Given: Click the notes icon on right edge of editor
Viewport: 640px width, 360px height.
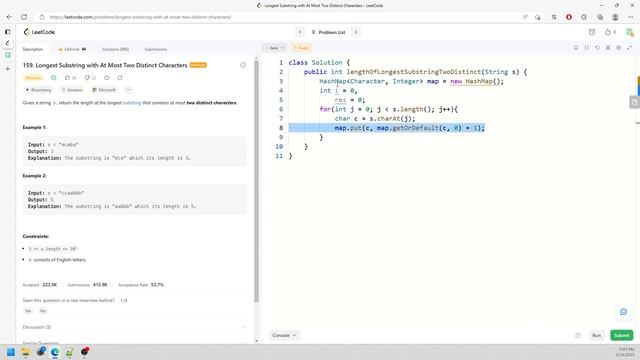Looking at the screenshot, I should (x=634, y=102).
